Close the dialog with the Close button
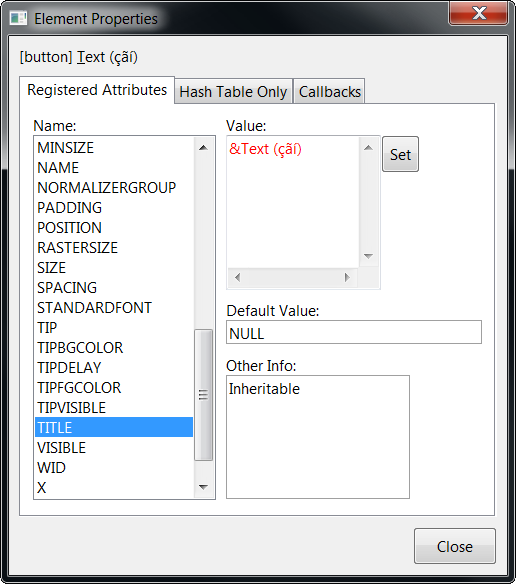This screenshot has width=516, height=584. coord(455,547)
